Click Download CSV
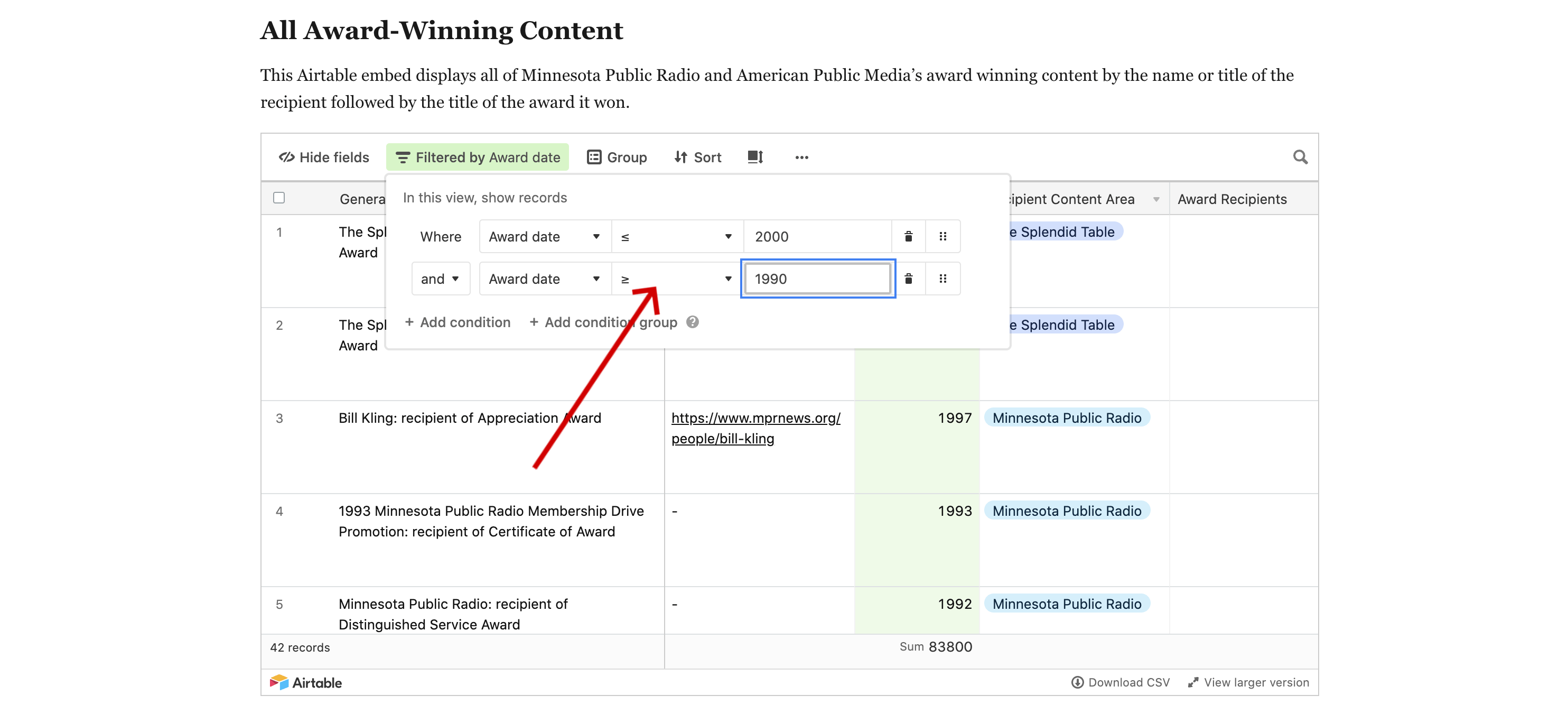Viewport: 1568px width, 714px height. pos(1120,682)
